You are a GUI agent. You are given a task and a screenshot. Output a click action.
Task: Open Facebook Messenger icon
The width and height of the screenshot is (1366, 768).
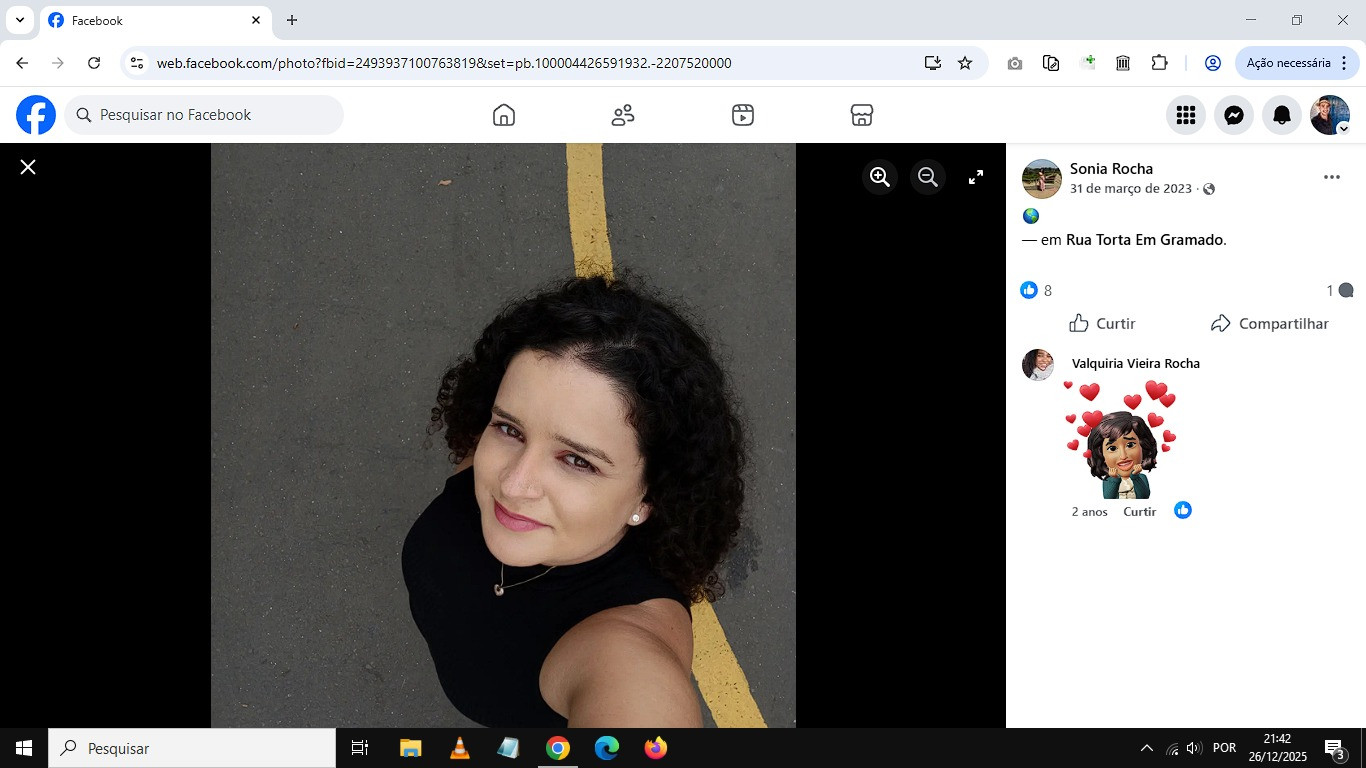pyautogui.click(x=1234, y=115)
